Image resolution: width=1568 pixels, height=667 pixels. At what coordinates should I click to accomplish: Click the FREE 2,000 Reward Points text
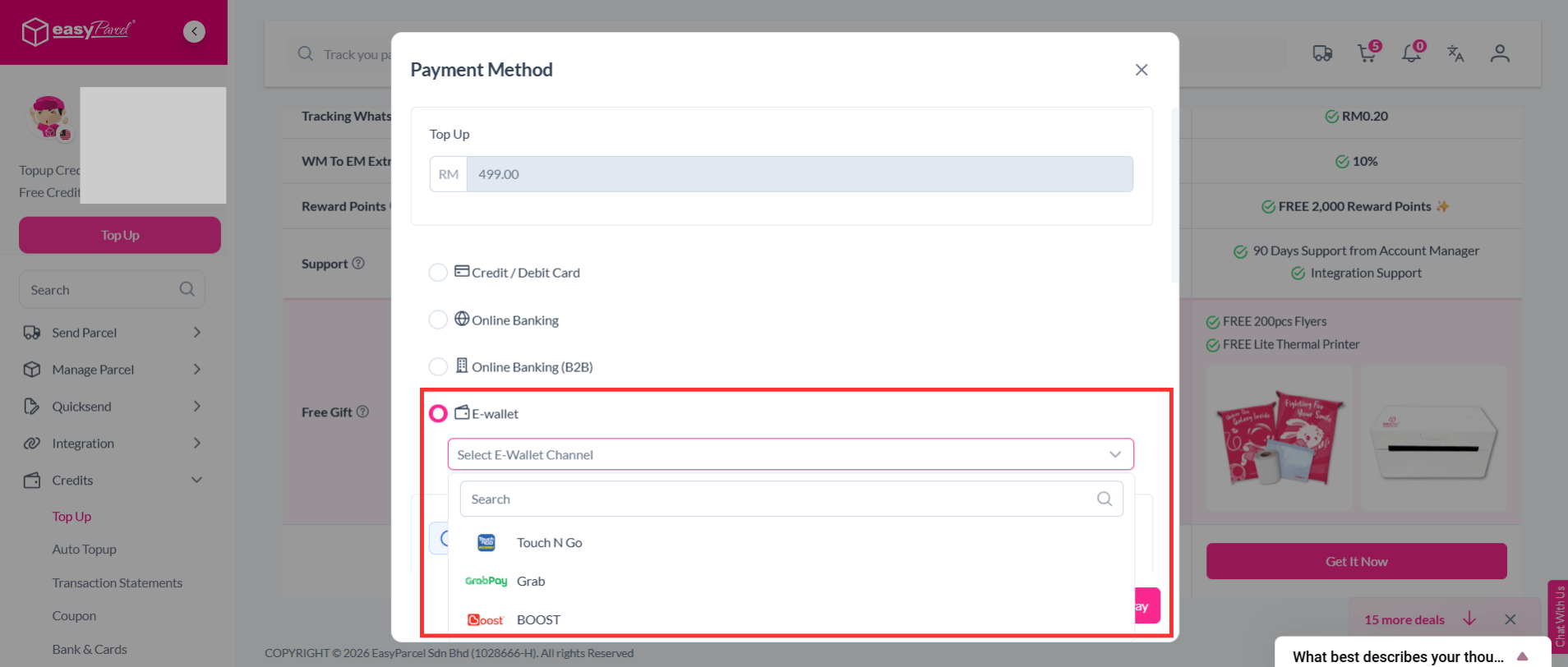[x=1354, y=206]
